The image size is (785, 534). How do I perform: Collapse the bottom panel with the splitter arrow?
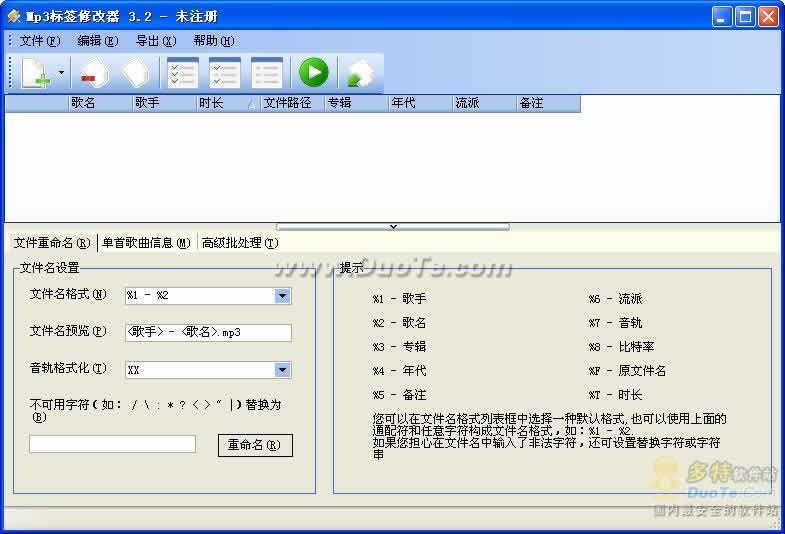[x=393, y=227]
